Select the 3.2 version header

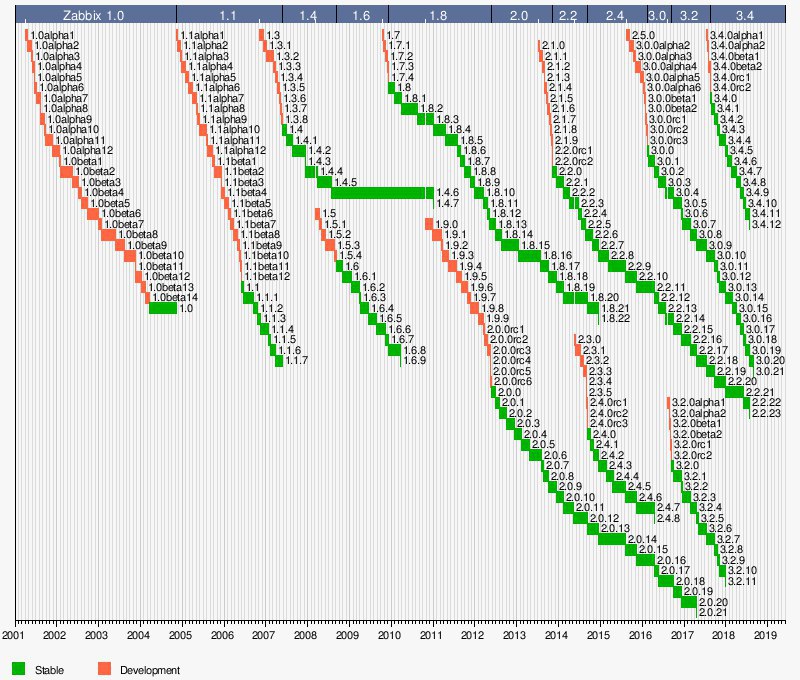[x=690, y=15]
